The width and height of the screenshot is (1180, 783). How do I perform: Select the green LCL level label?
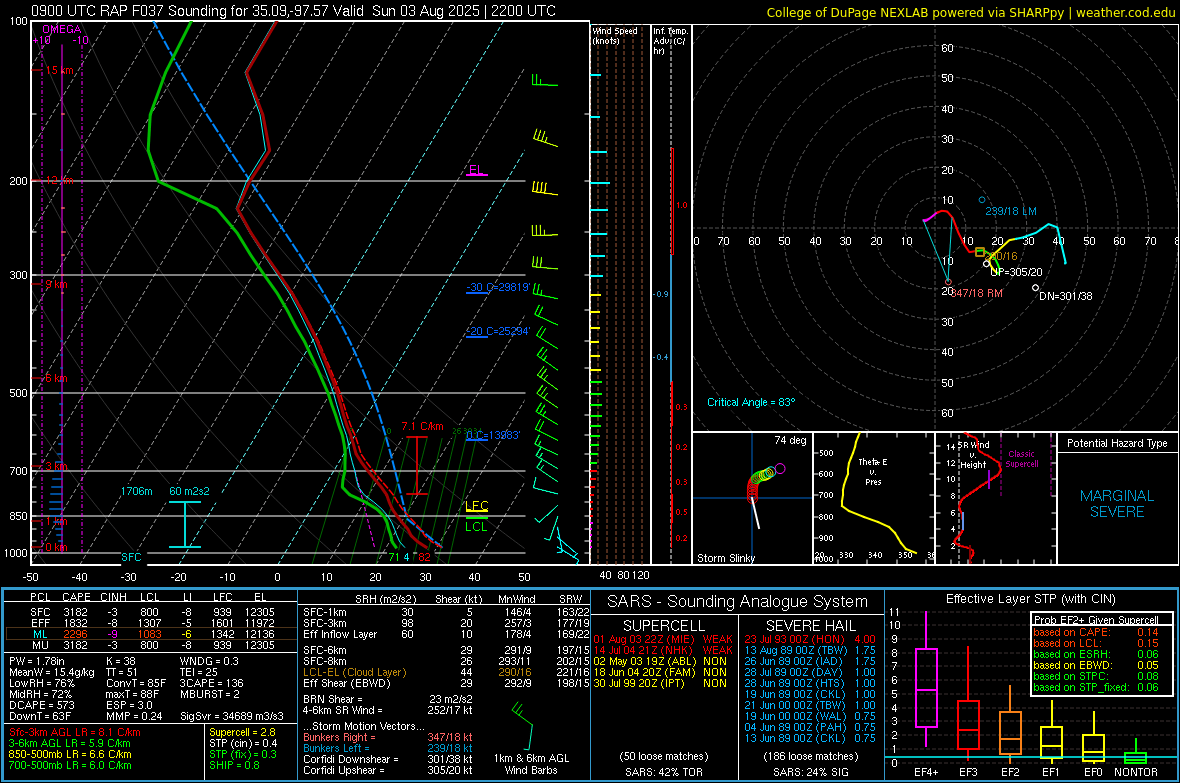(476, 526)
